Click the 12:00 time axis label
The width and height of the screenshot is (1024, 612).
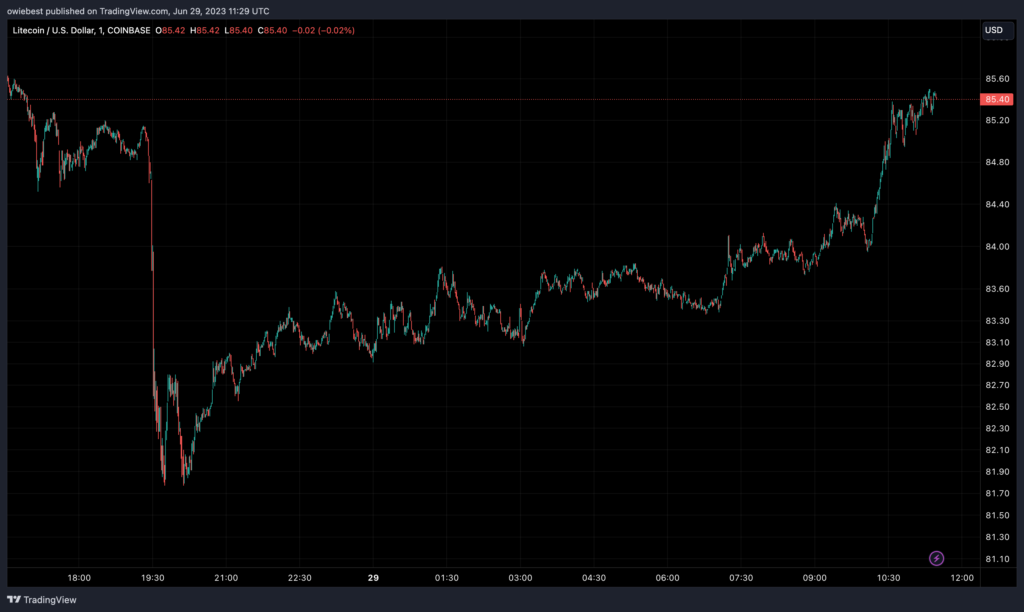pyautogui.click(x=961, y=578)
